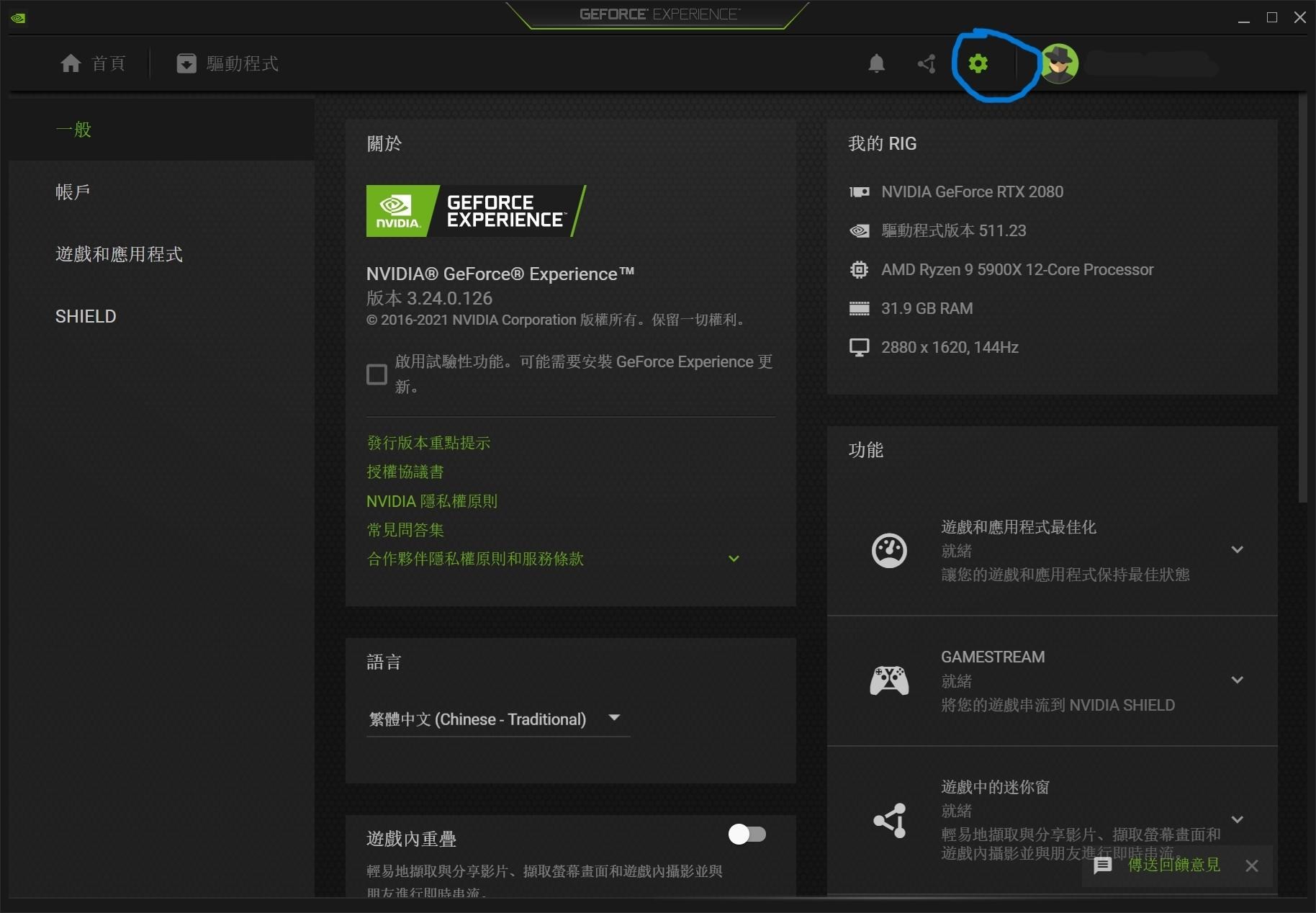The height and width of the screenshot is (913, 1316).
Task: Enable the 啟用試驗性功能 checkbox
Action: click(x=377, y=374)
